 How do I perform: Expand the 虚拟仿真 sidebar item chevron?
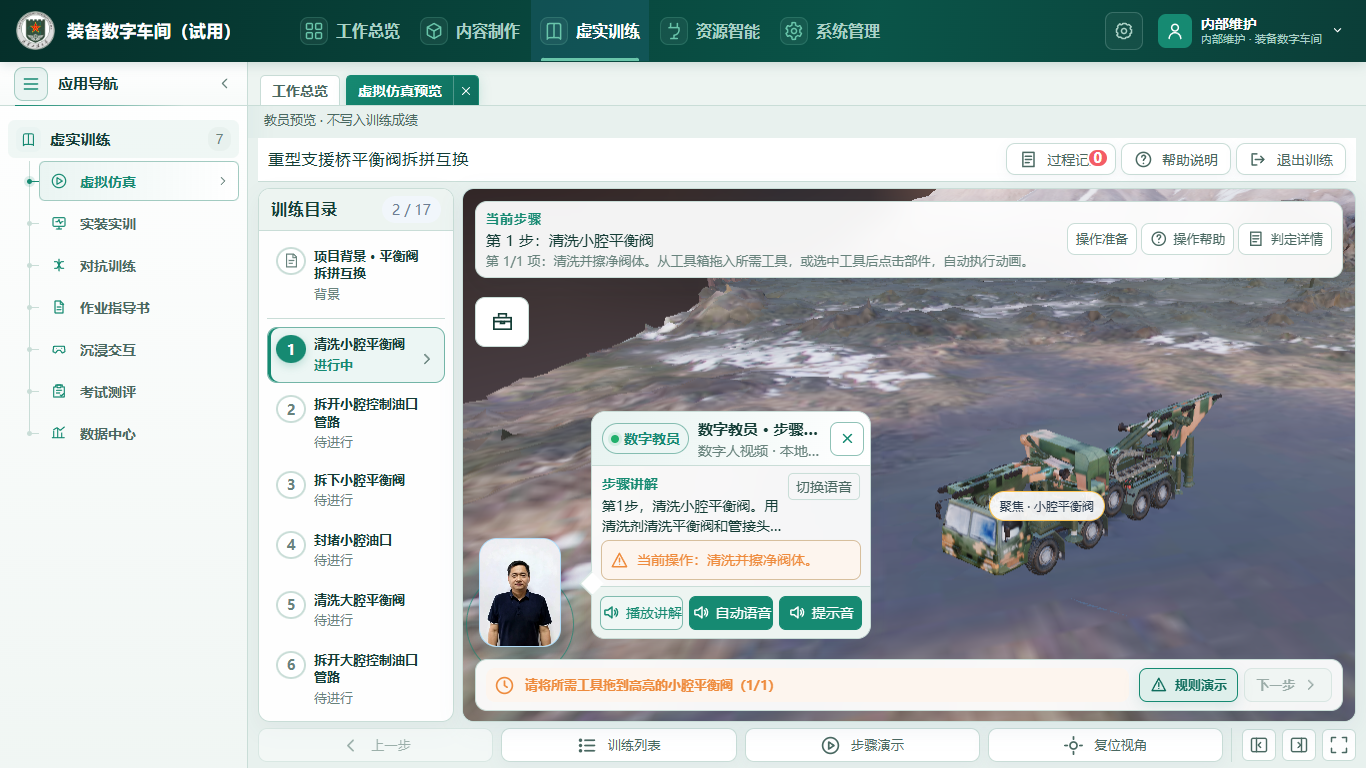point(223,181)
